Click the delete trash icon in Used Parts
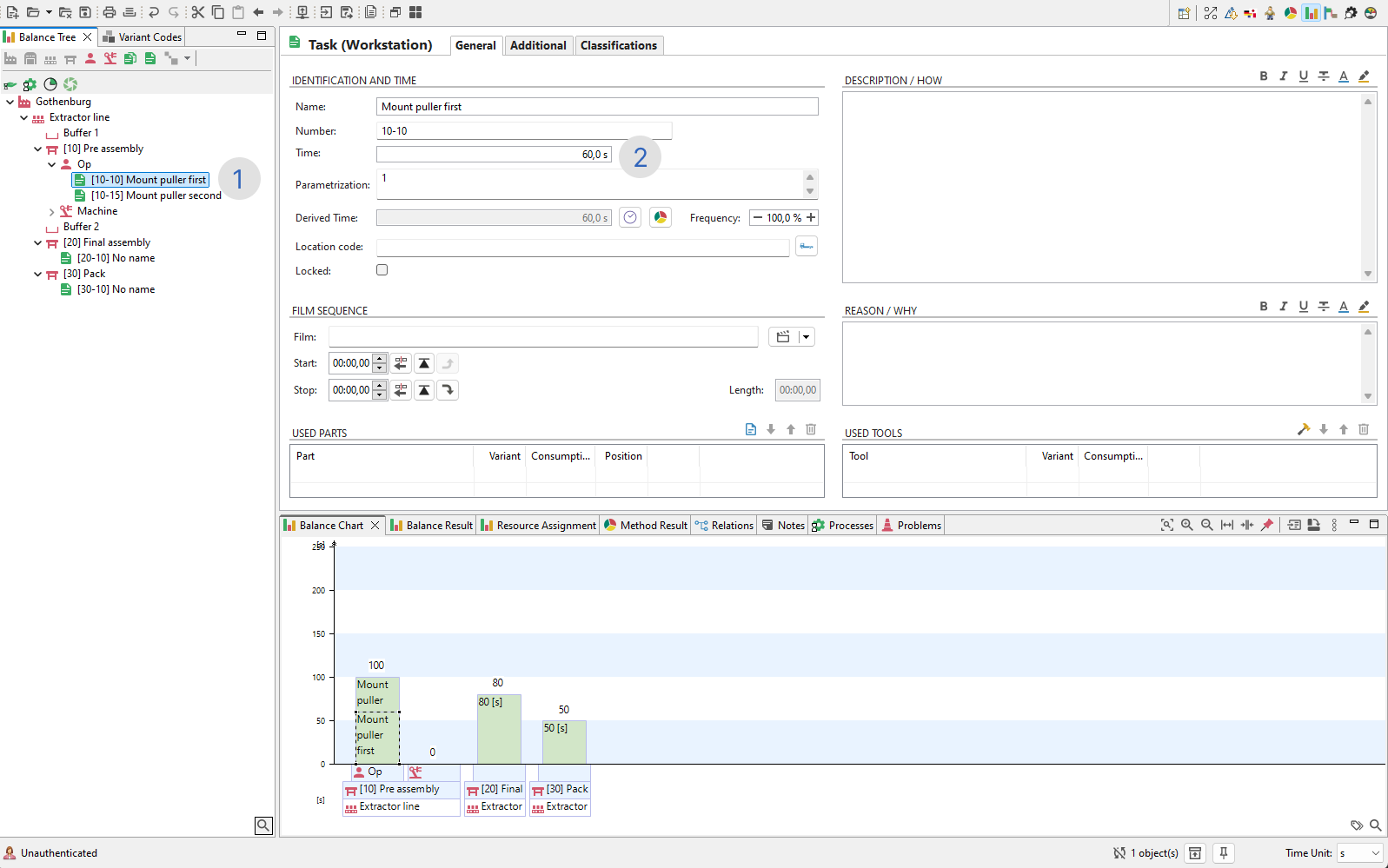Image resolution: width=1388 pixels, height=868 pixels. click(x=811, y=429)
